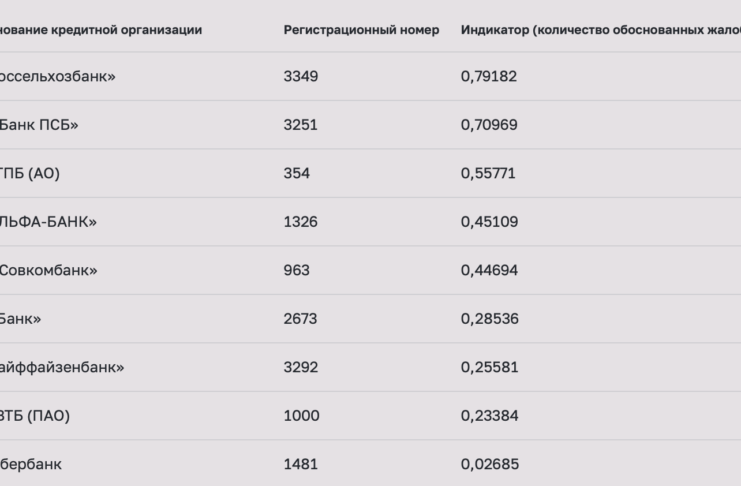Click the Райффайзенбанк name cell
The image size is (741, 486).
coord(61,367)
